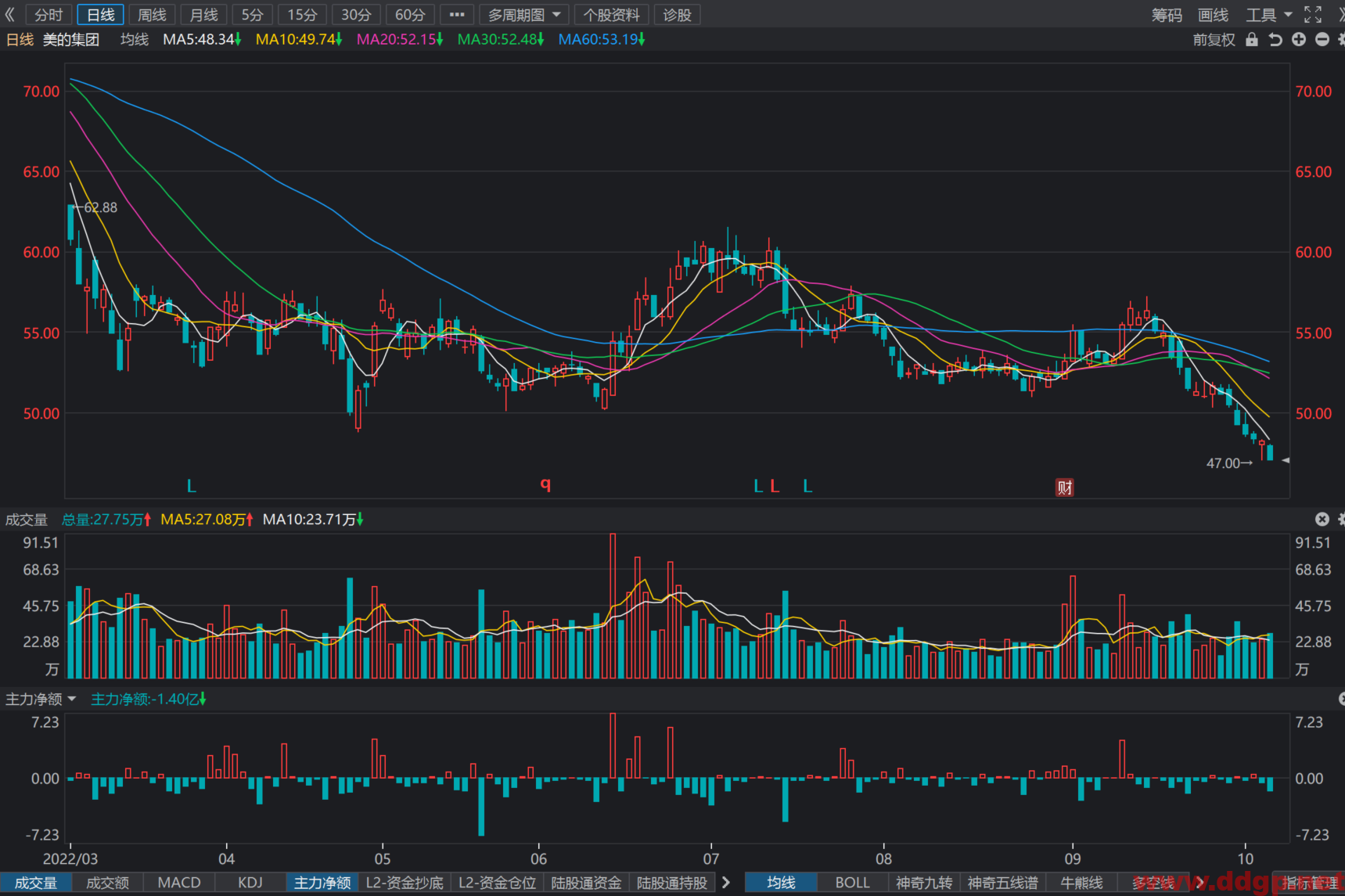Open 个股资料 stock info

(611, 15)
